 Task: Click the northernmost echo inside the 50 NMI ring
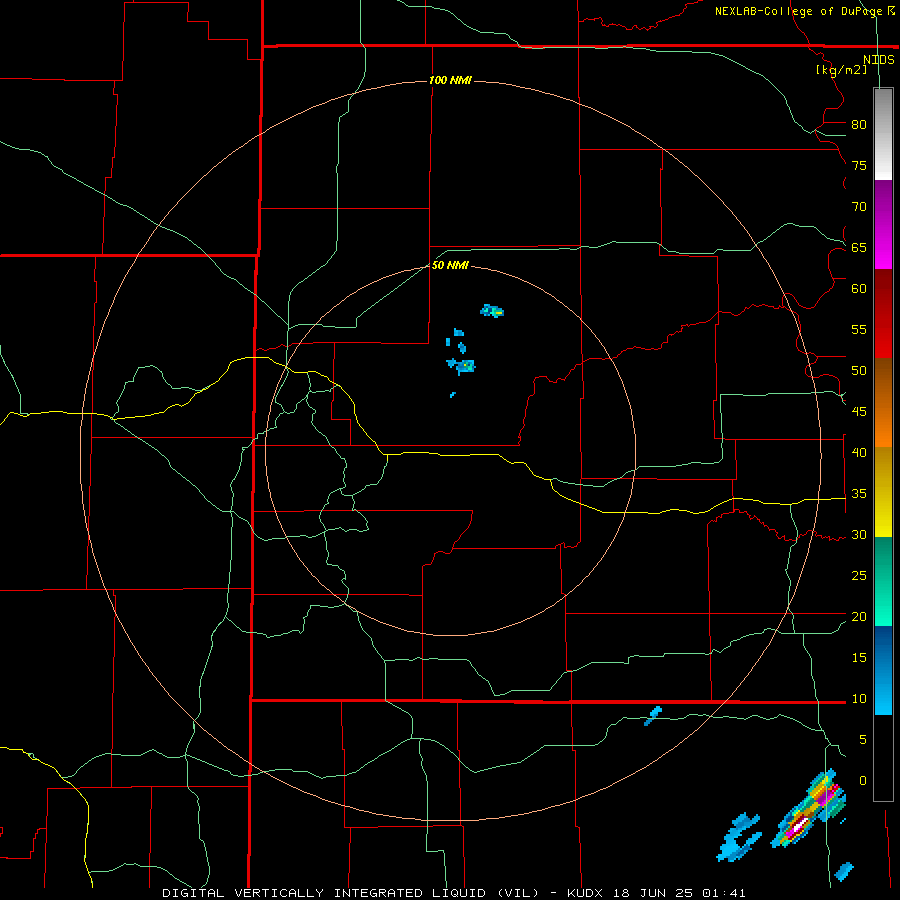tap(492, 311)
